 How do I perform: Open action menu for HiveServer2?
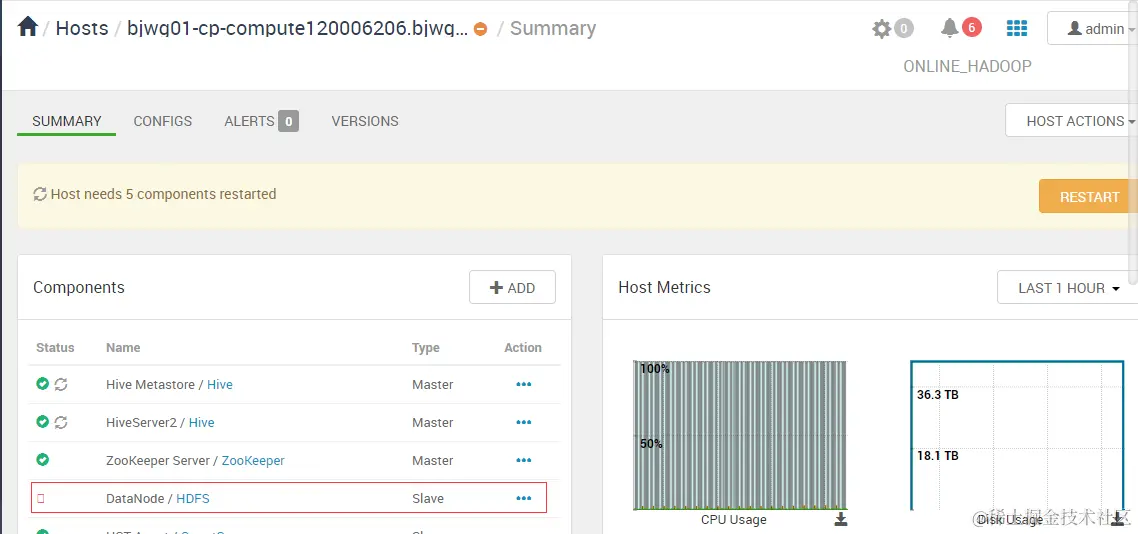pos(523,422)
